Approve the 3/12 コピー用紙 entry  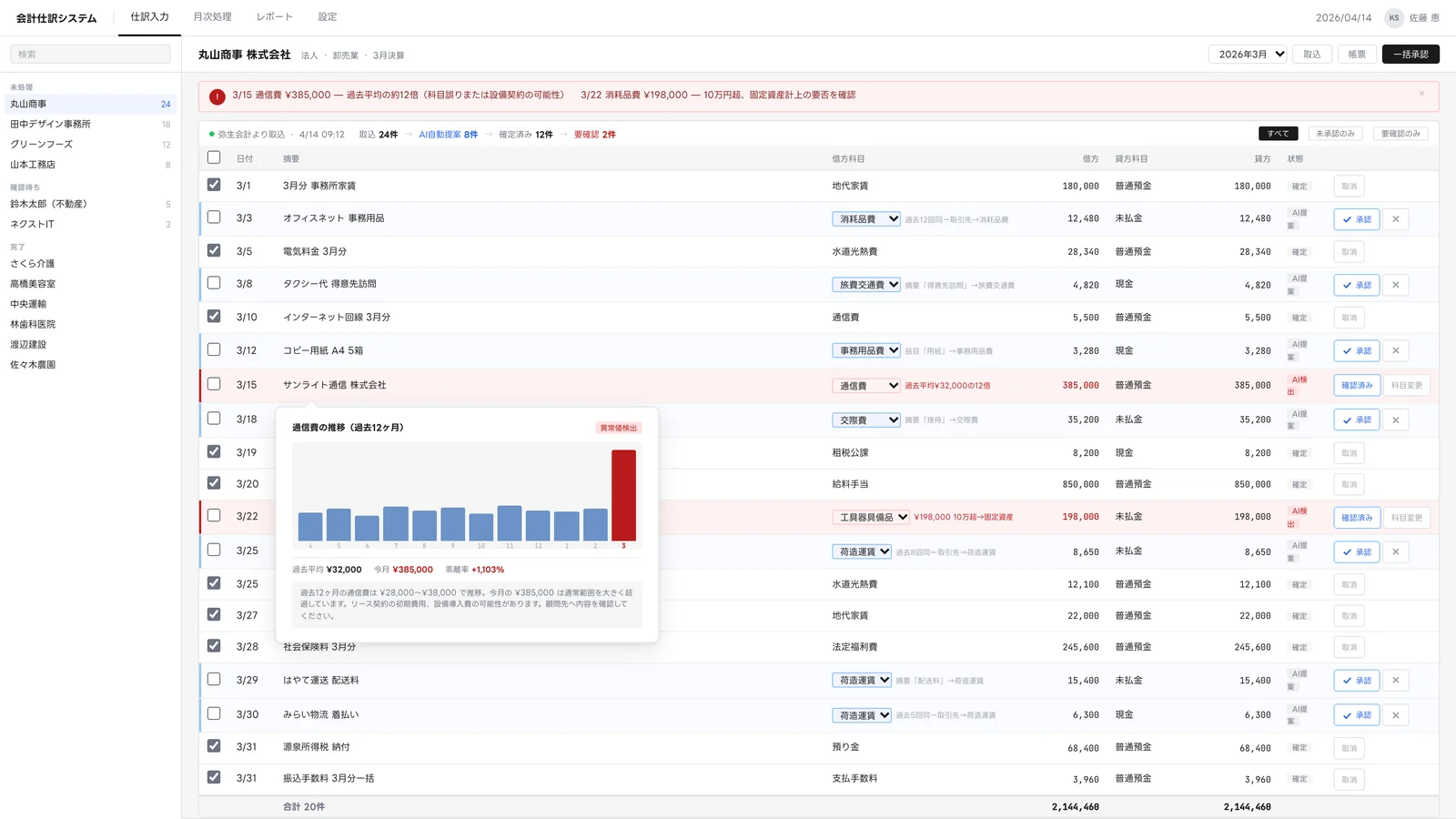pos(1356,350)
